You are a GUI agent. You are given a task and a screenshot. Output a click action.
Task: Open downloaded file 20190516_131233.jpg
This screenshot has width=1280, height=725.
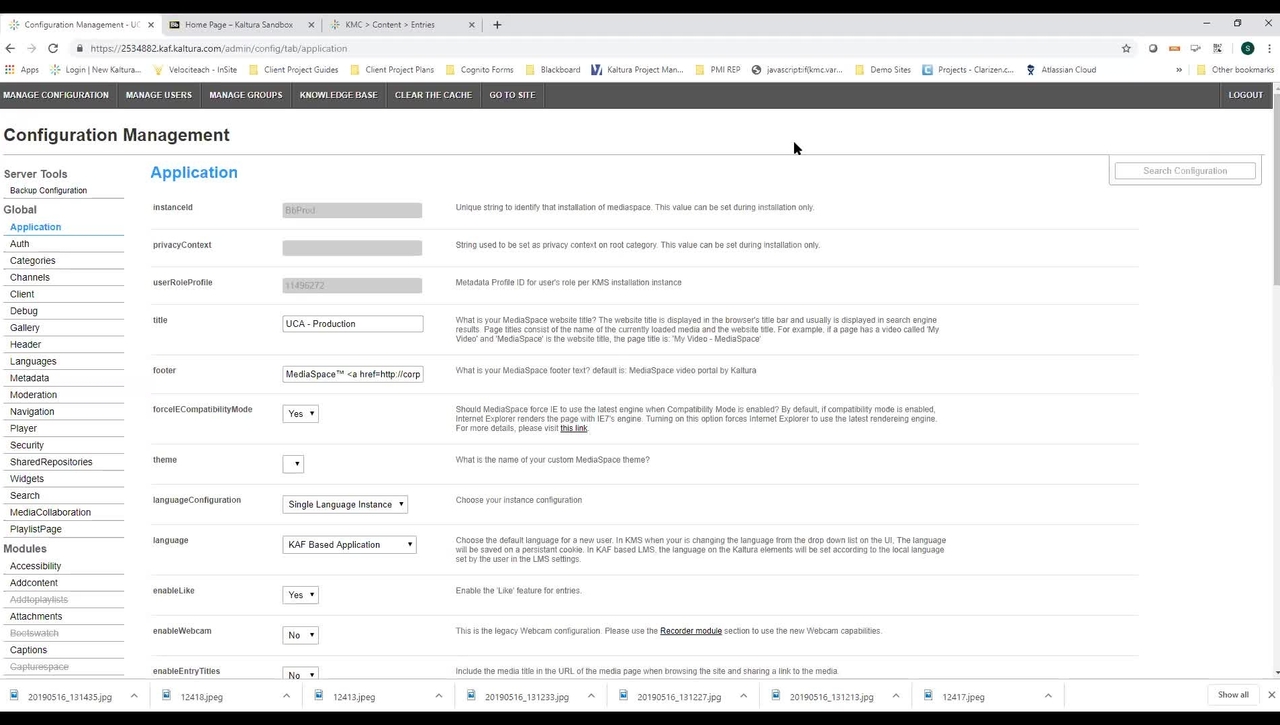pyautogui.click(x=527, y=697)
